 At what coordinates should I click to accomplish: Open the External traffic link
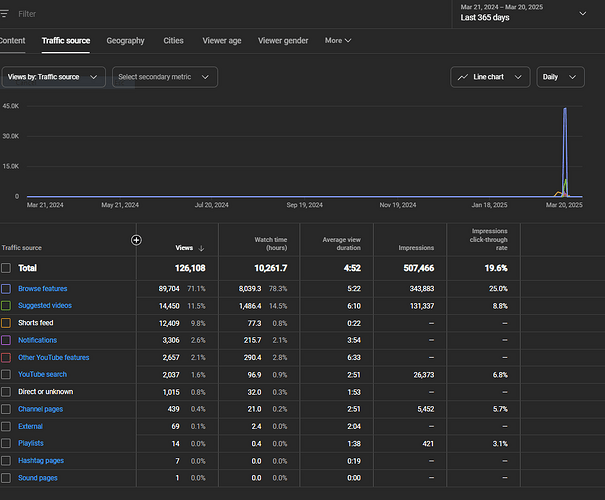point(30,426)
